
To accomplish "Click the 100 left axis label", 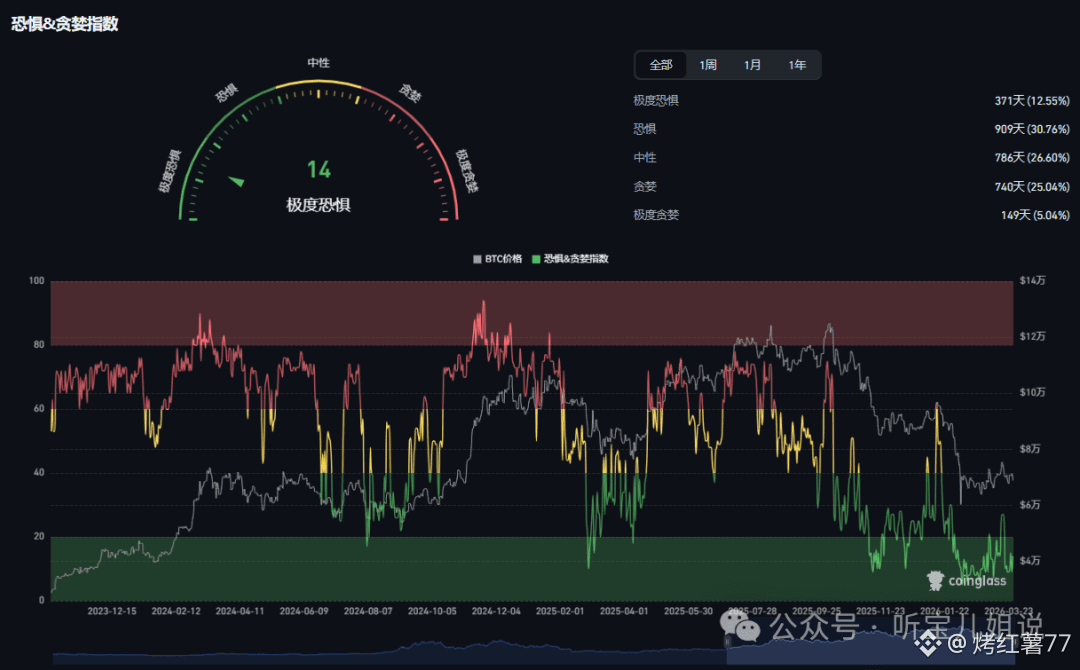I will pyautogui.click(x=37, y=280).
